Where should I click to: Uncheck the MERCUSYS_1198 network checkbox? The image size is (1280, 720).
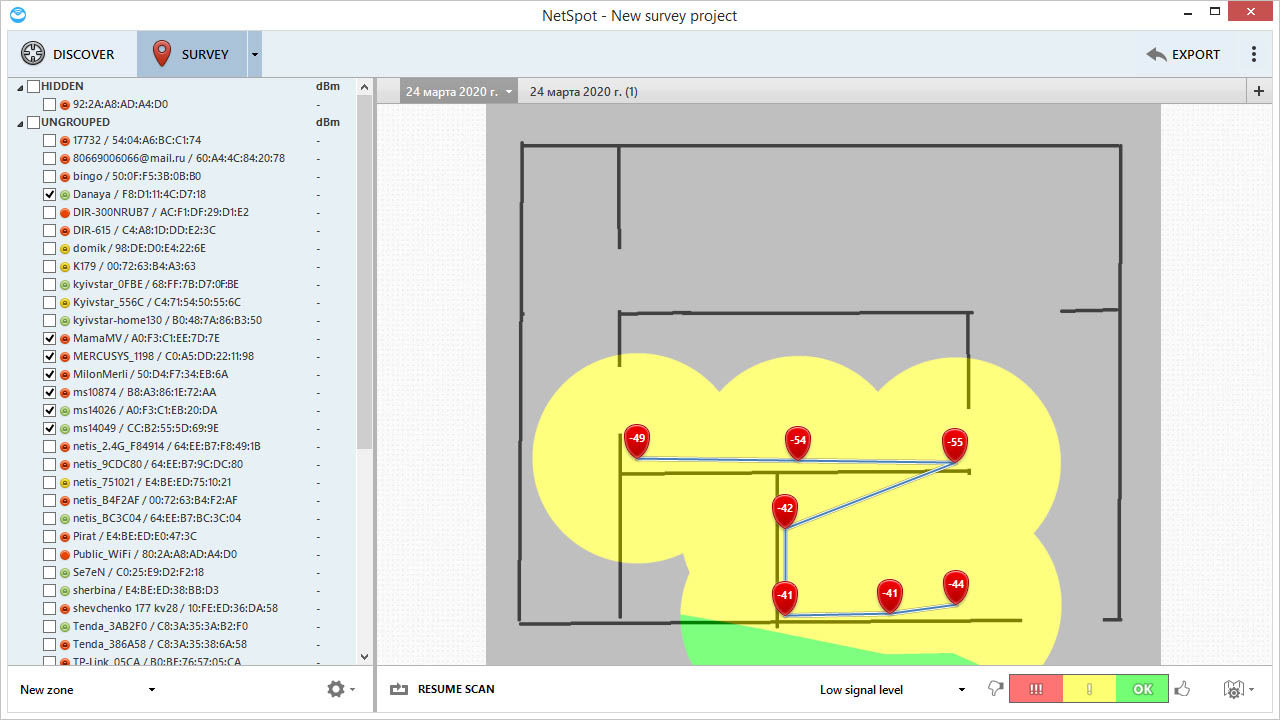50,356
